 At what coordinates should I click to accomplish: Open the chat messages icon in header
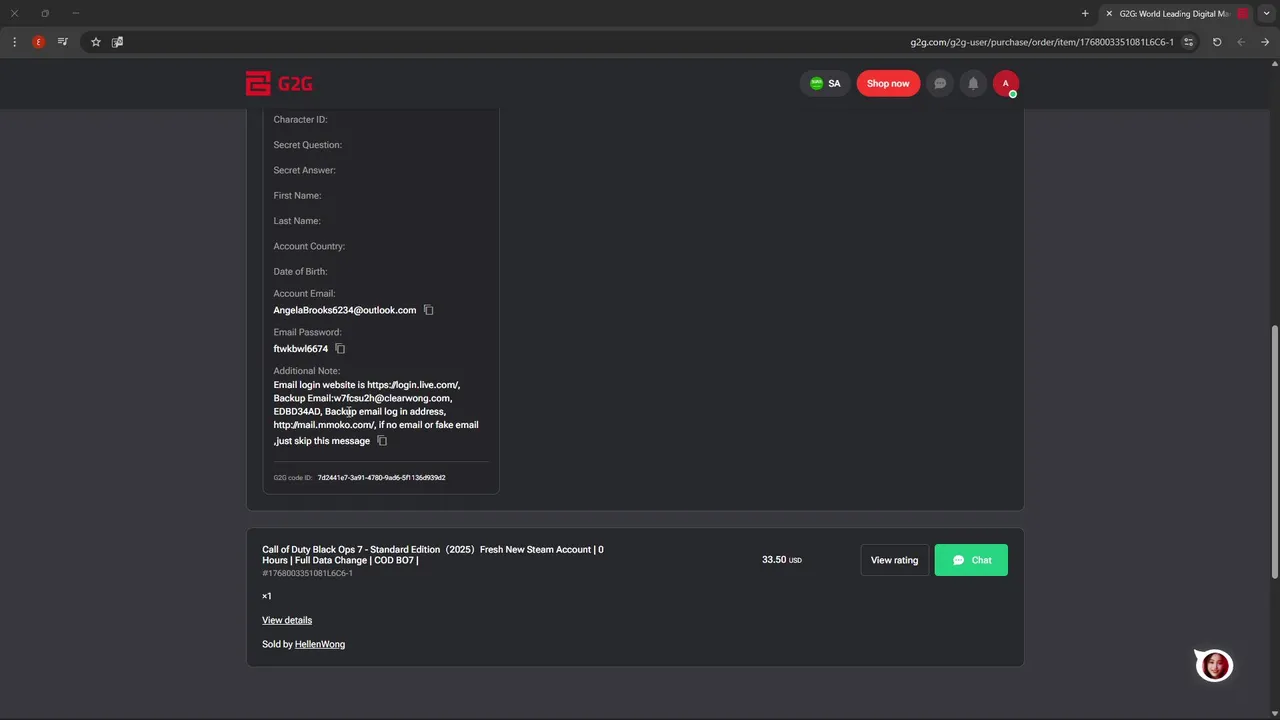coord(940,84)
